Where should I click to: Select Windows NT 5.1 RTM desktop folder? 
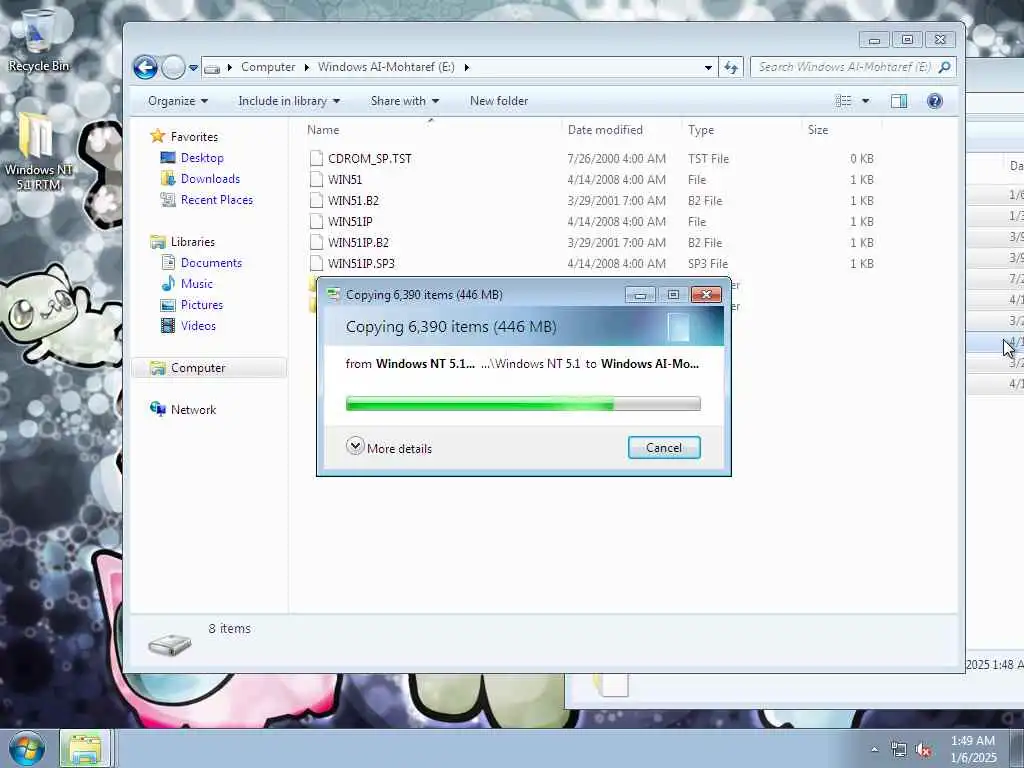click(37, 152)
